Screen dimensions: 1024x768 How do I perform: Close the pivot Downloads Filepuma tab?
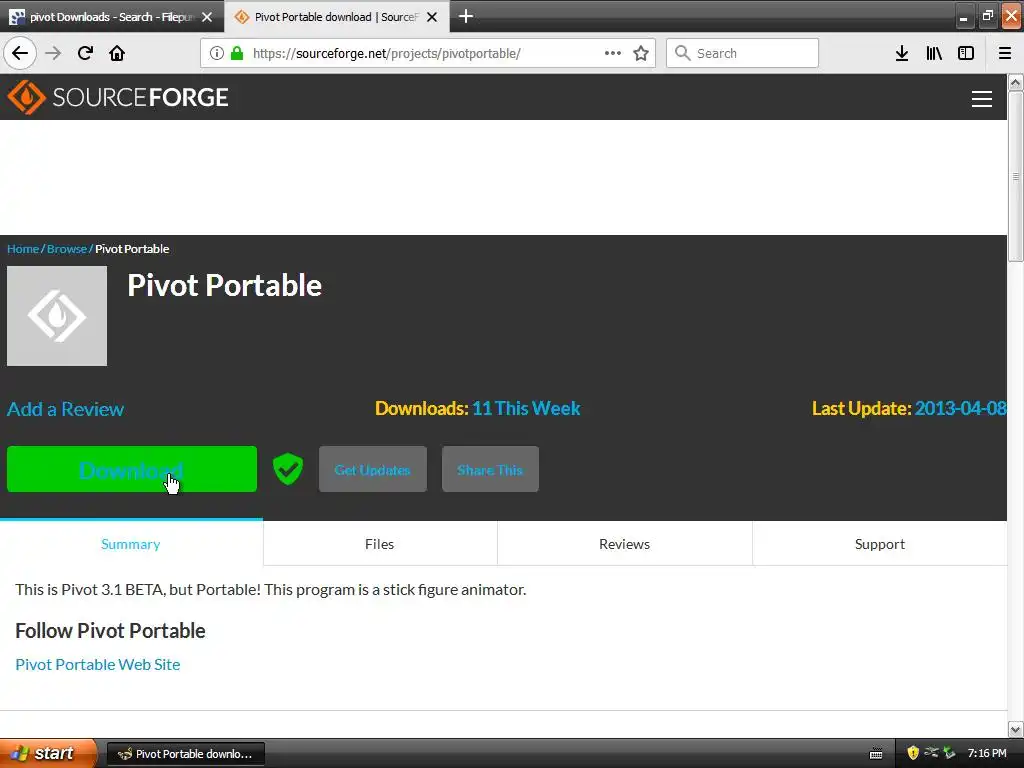[x=207, y=17]
